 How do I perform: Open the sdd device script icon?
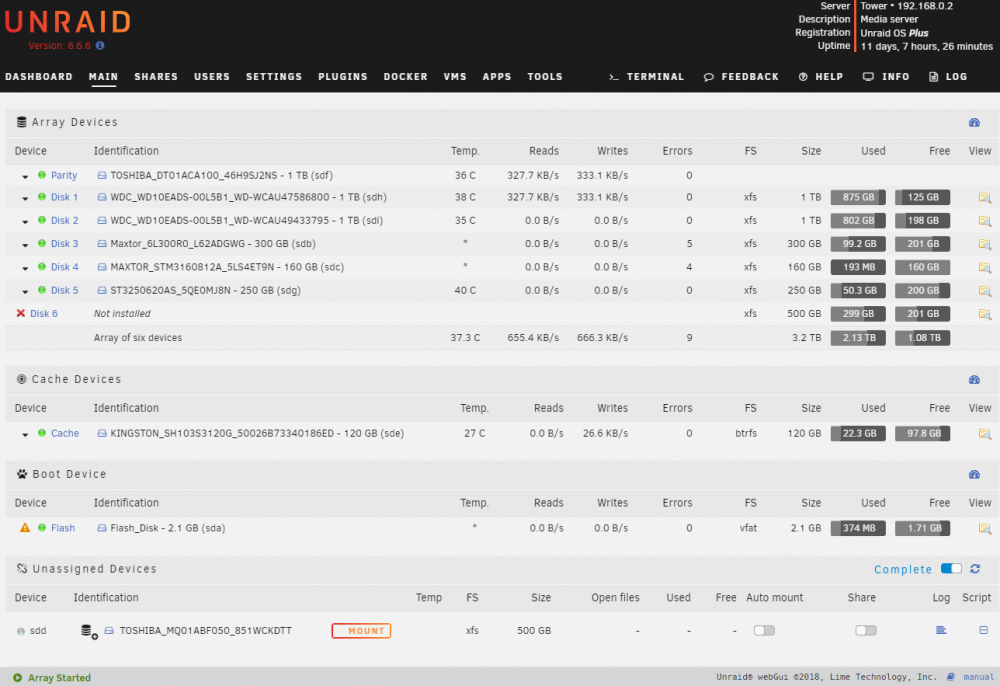pos(983,630)
